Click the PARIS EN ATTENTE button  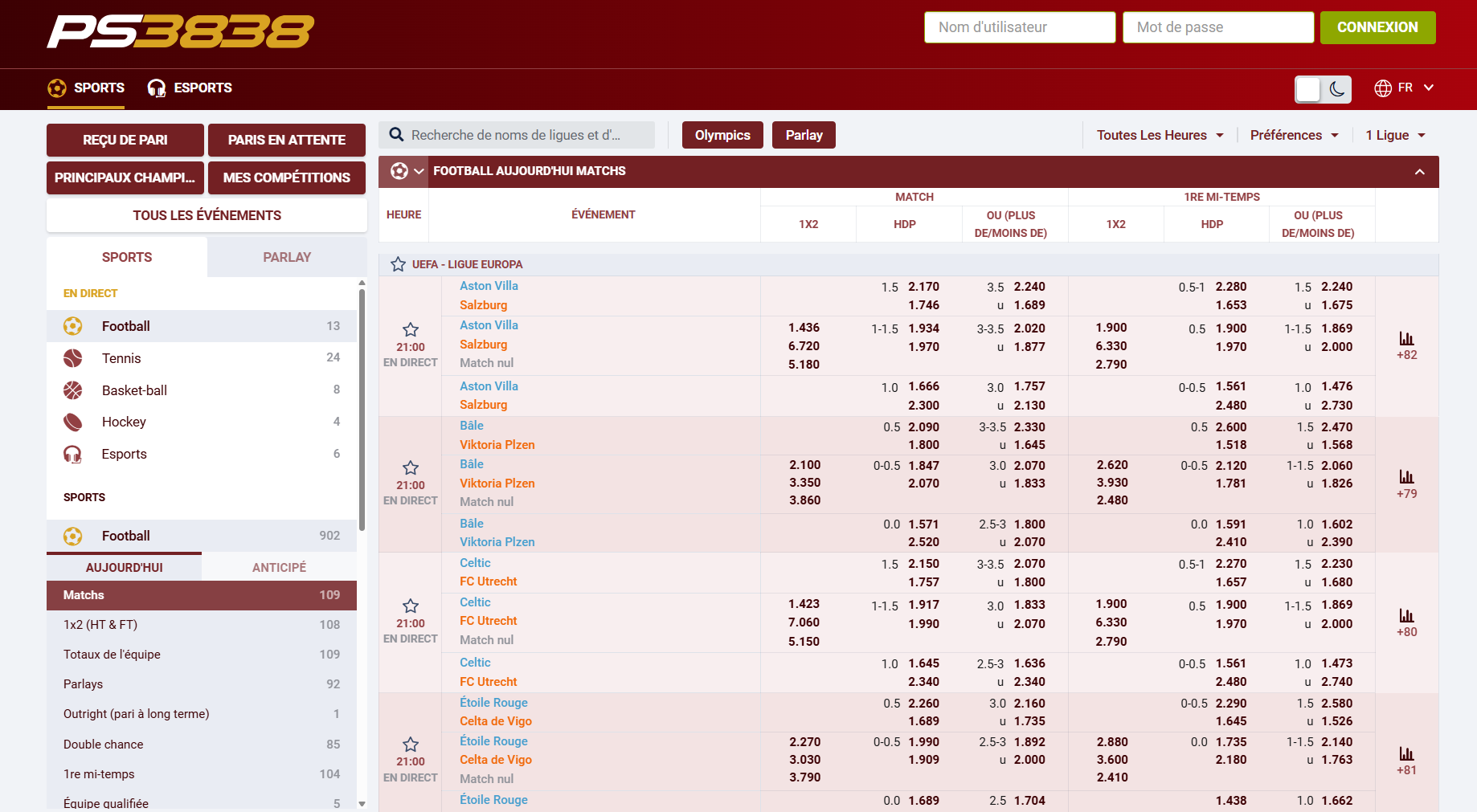[287, 140]
